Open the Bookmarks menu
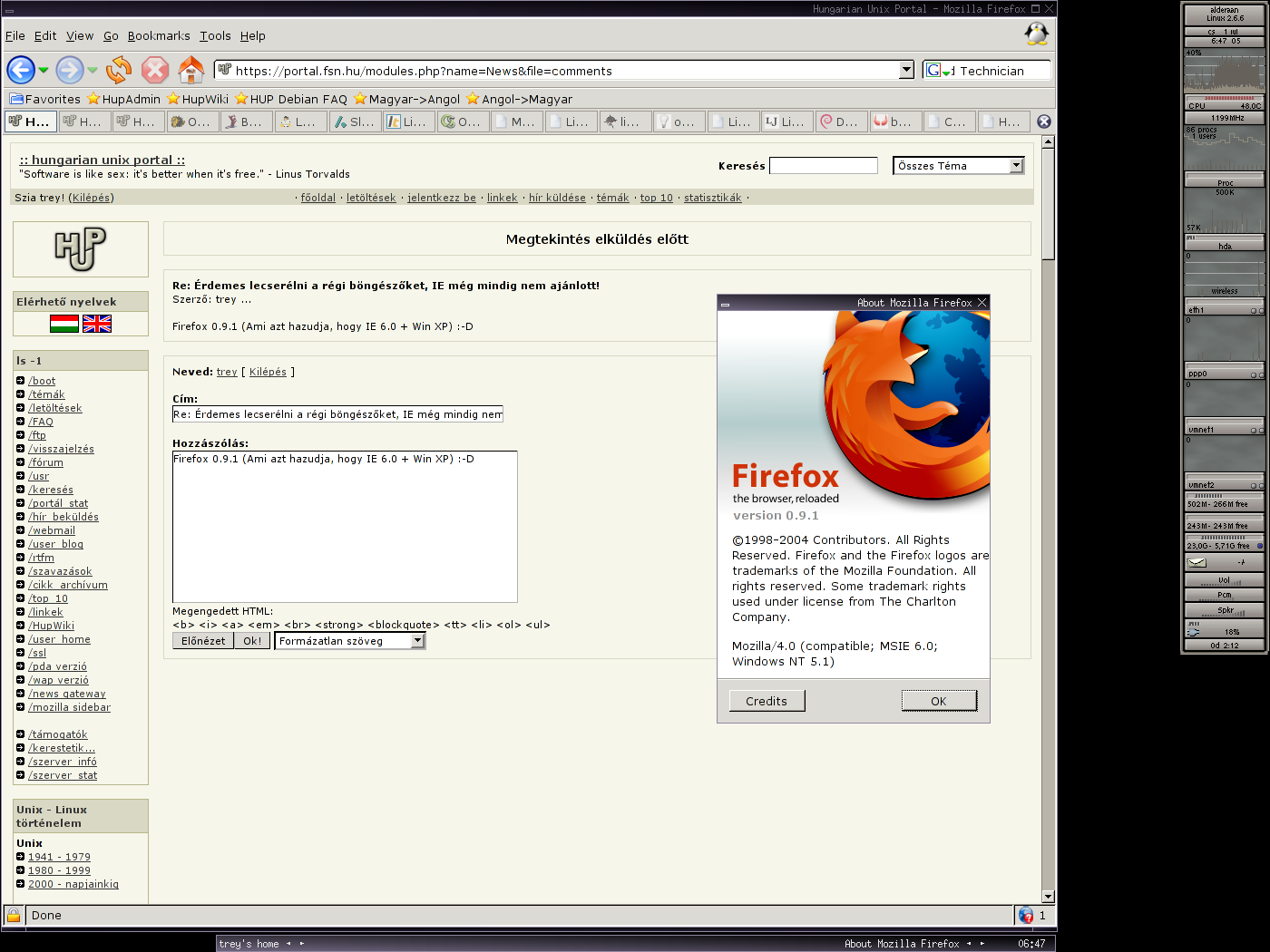The width and height of the screenshot is (1270, 952). coord(159,35)
